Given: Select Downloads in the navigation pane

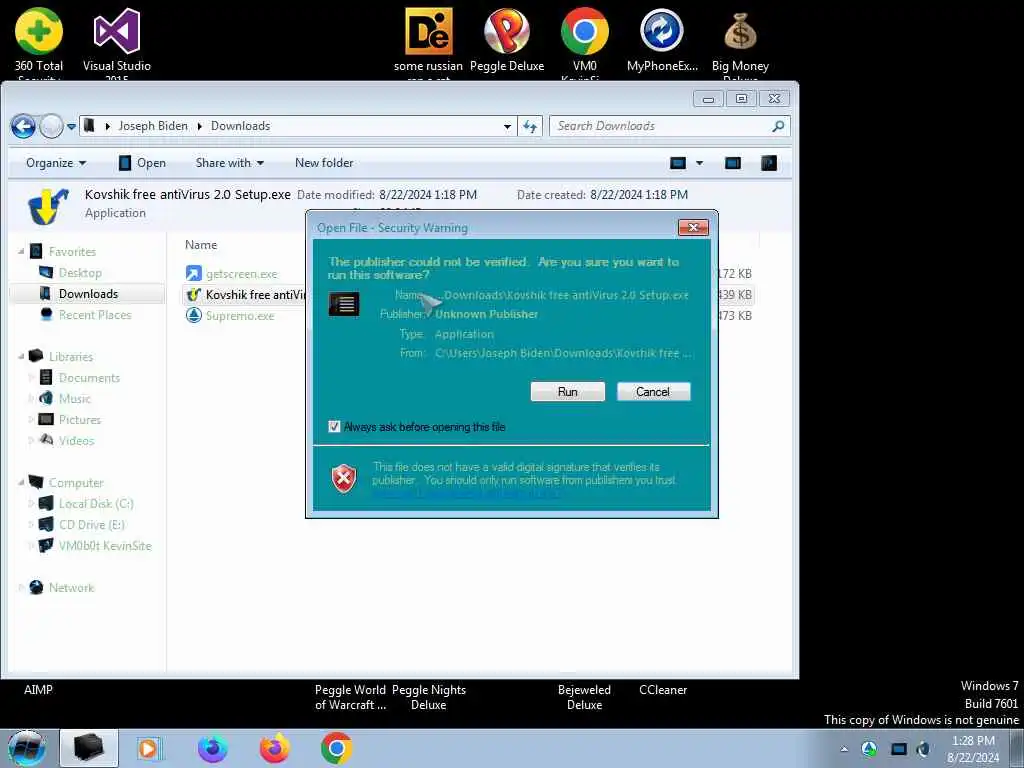Looking at the screenshot, I should point(88,294).
